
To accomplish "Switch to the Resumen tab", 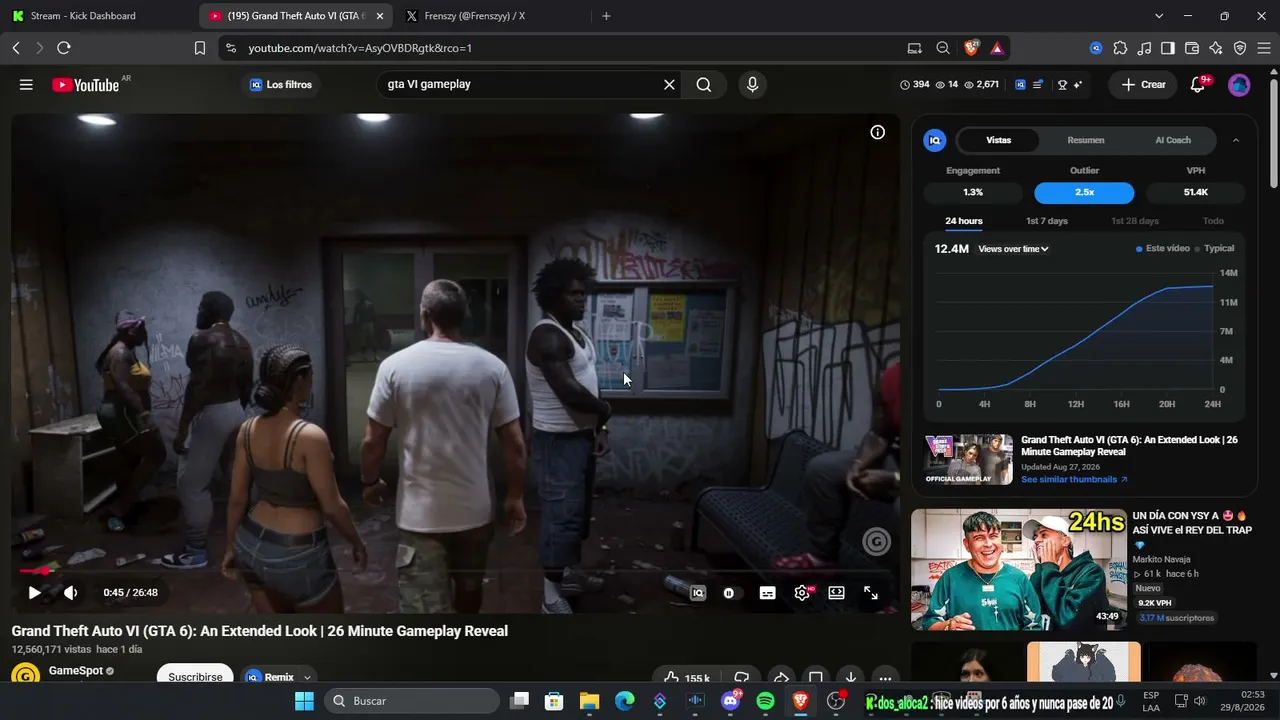I will tap(1086, 141).
